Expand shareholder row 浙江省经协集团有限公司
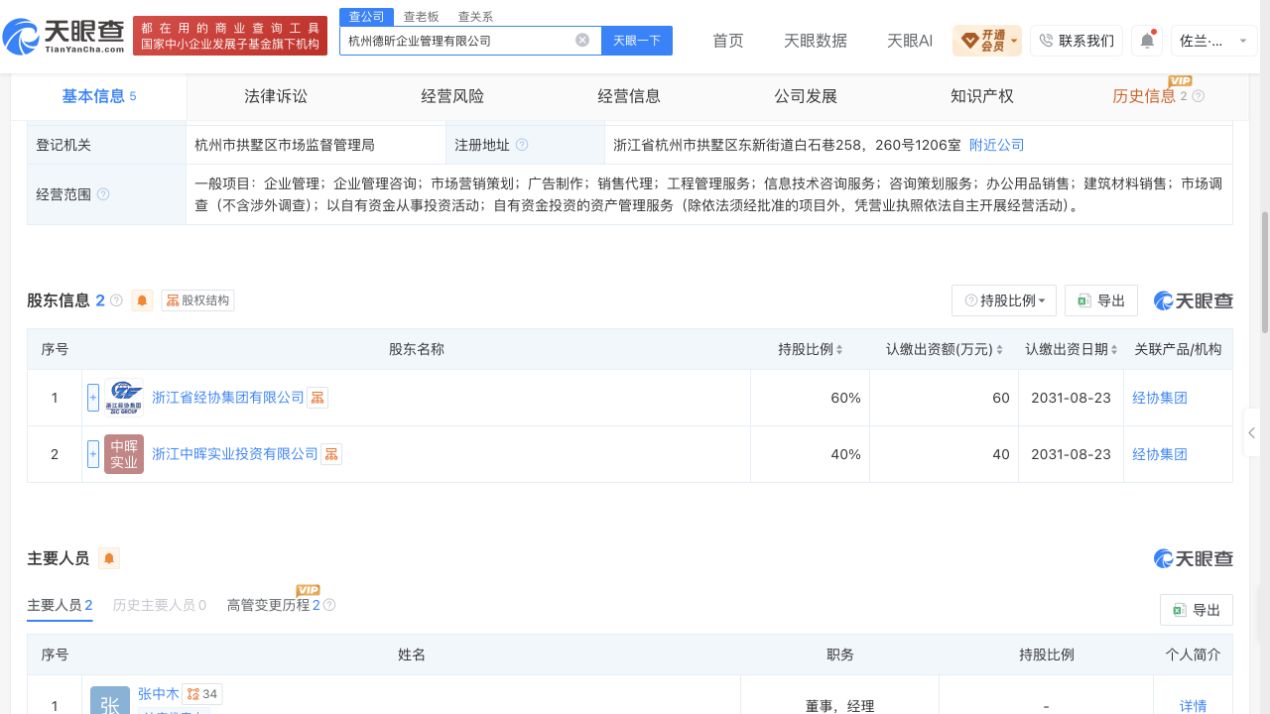Viewport: 1270px width, 714px height. coord(93,397)
